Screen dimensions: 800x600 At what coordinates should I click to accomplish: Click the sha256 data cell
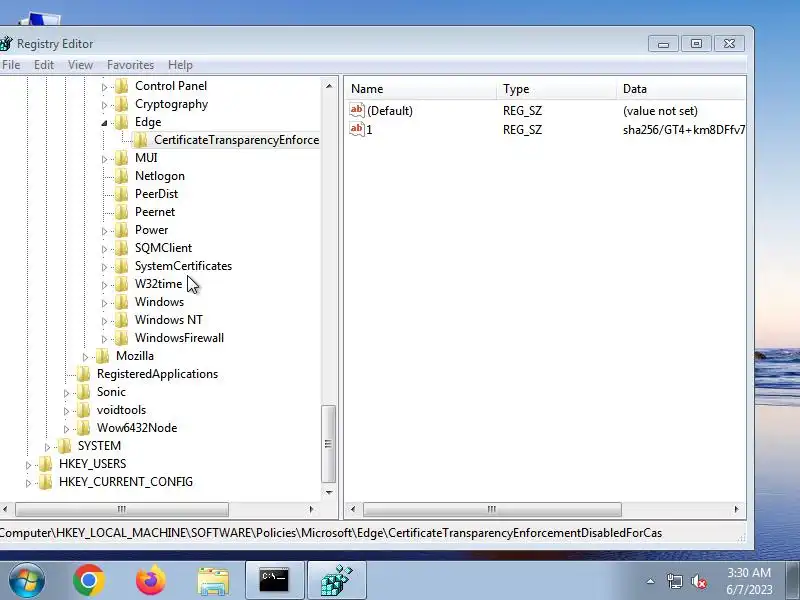click(x=684, y=130)
